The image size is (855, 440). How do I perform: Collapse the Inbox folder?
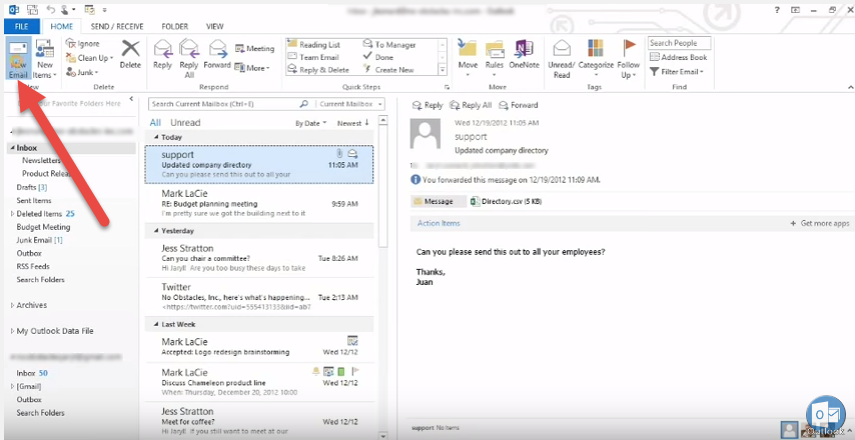point(13,148)
